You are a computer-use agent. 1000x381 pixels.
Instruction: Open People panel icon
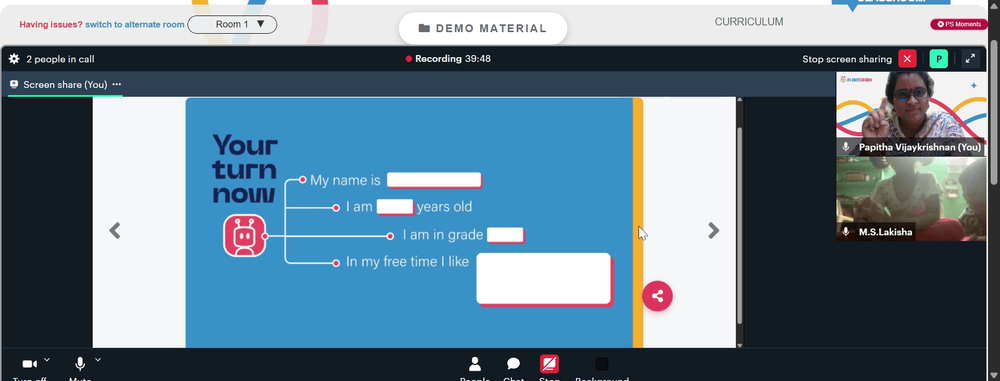474,364
